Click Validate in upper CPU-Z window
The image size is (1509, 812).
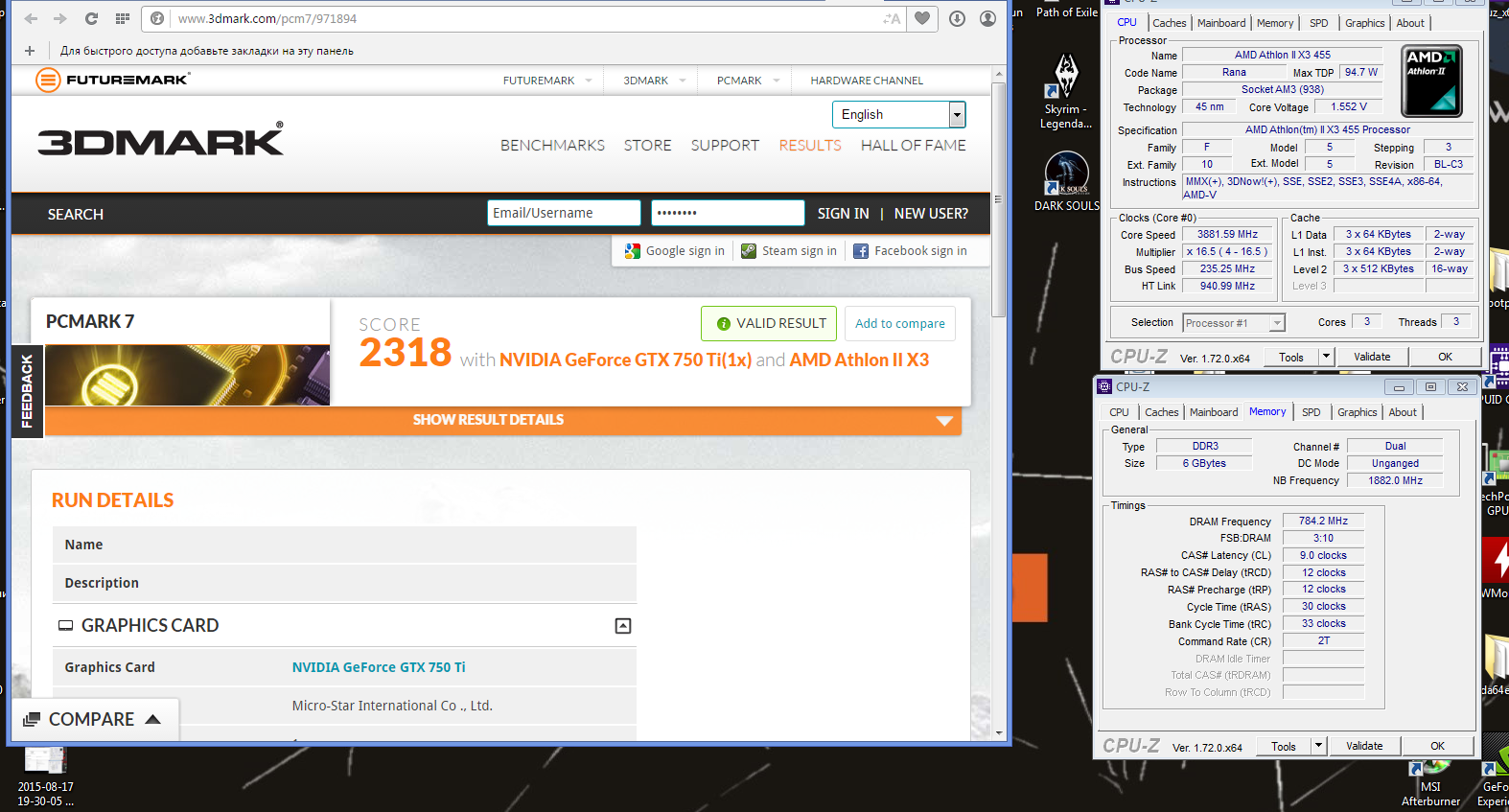[1372, 357]
